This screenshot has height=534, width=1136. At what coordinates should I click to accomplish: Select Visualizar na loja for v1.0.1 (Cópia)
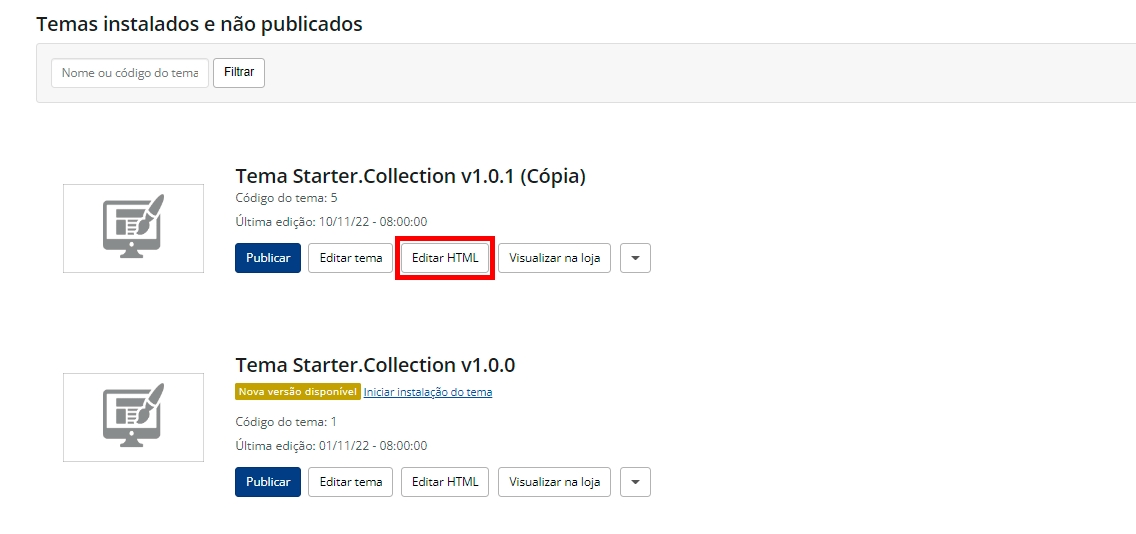[554, 258]
